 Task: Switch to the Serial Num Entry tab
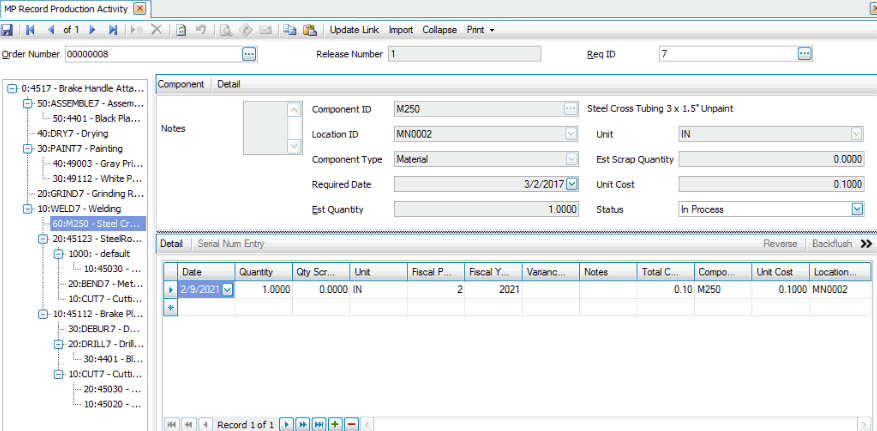(x=230, y=244)
